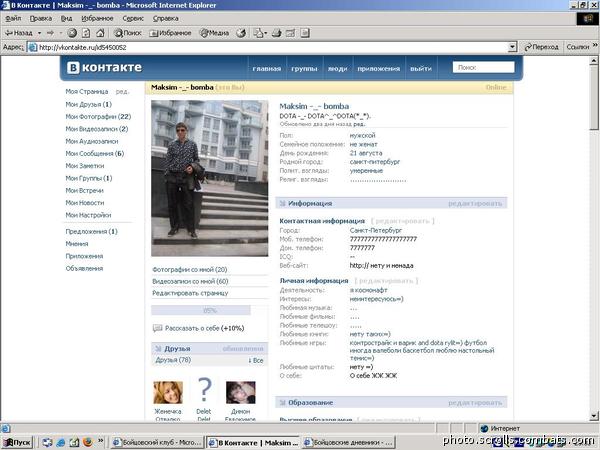Open Моя Страница sidebar link
600x450 pixels.
point(86,92)
